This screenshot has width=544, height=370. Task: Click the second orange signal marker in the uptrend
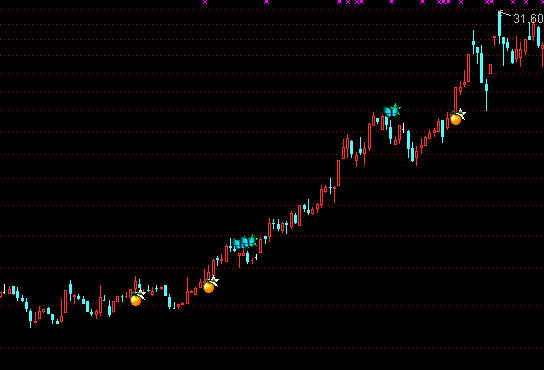[209, 287]
